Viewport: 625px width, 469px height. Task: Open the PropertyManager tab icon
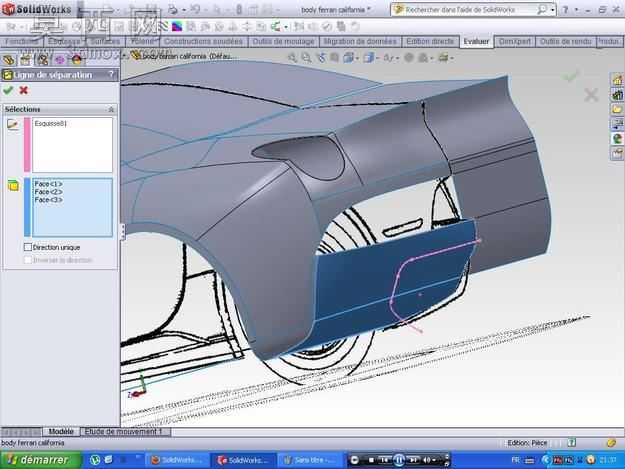(x=26, y=60)
